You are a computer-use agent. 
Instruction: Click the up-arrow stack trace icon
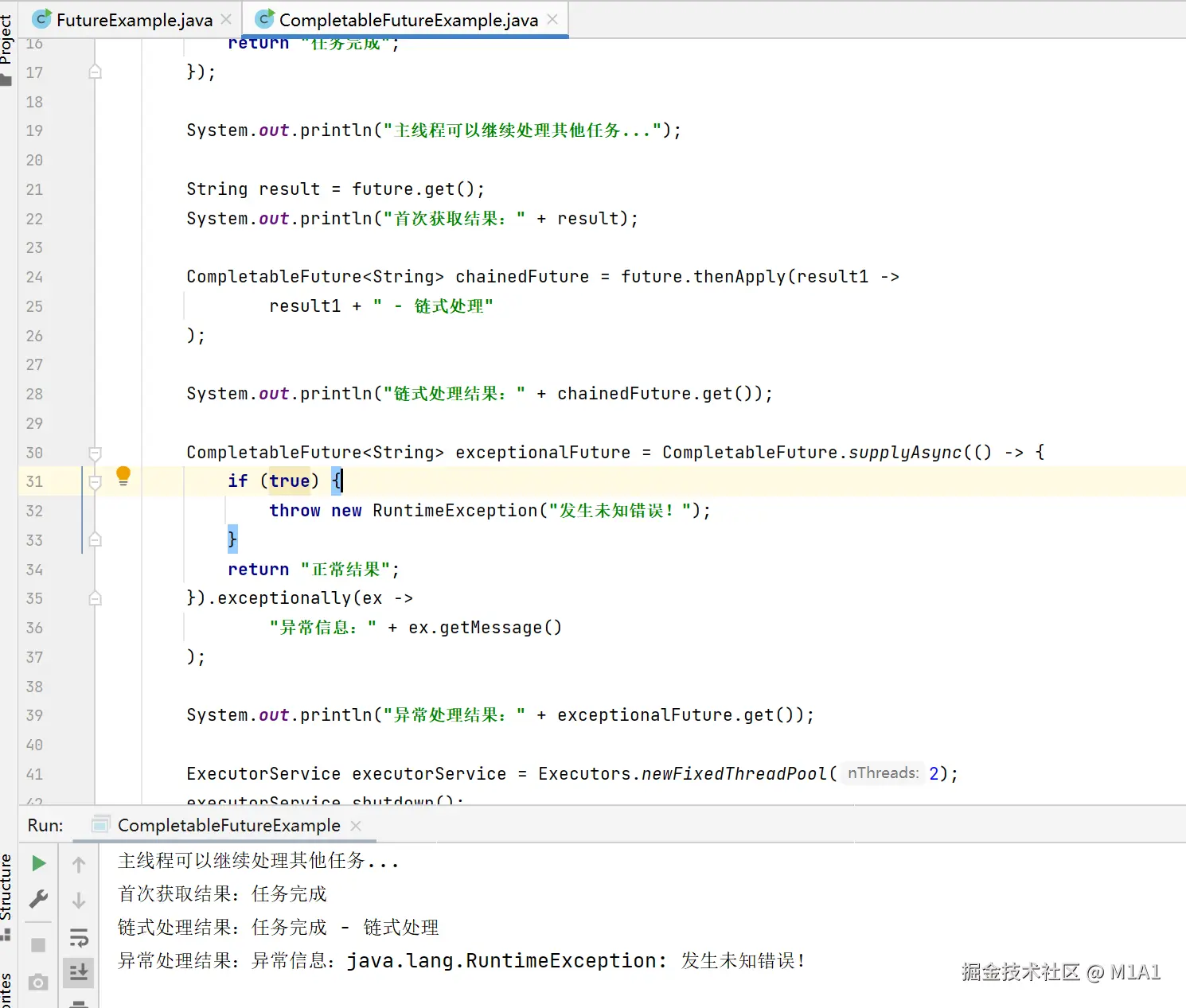point(79,864)
